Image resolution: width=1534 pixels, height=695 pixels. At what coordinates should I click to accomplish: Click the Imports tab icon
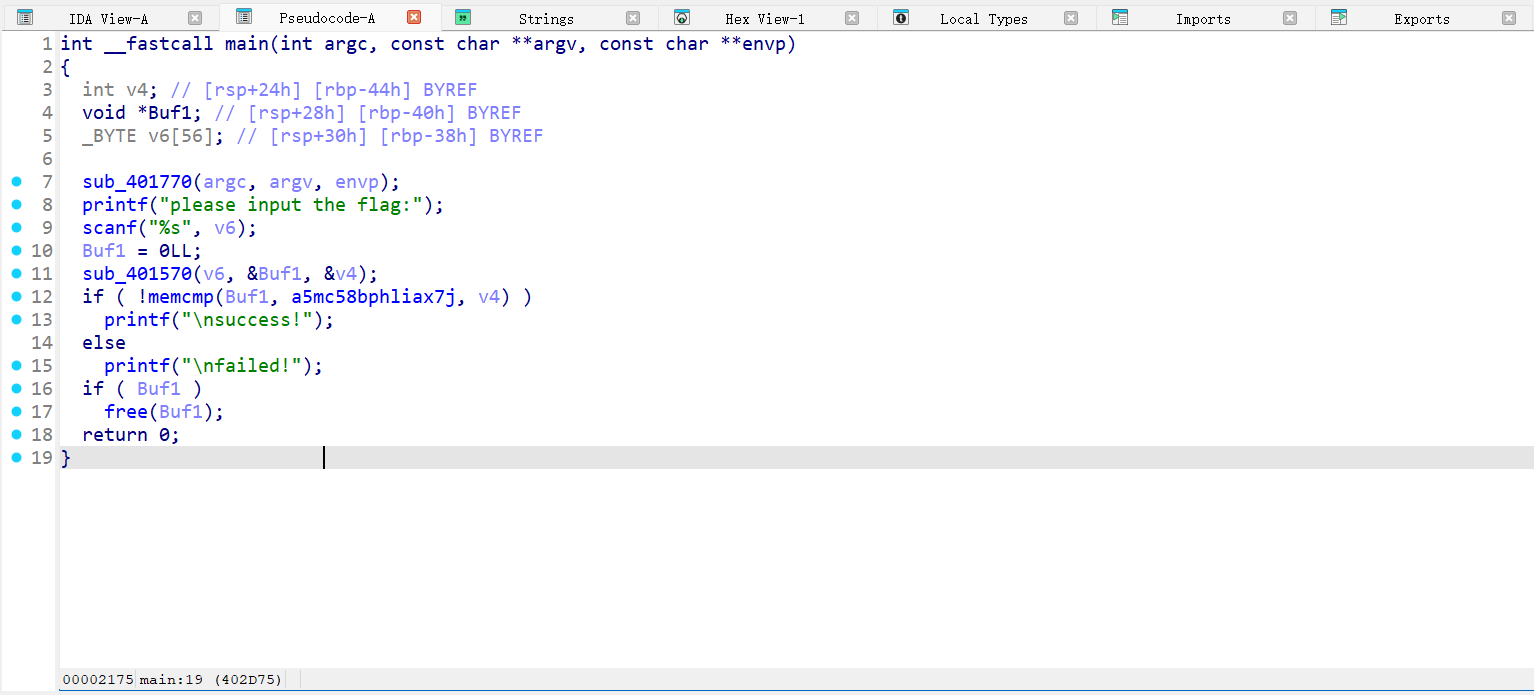tap(1120, 18)
